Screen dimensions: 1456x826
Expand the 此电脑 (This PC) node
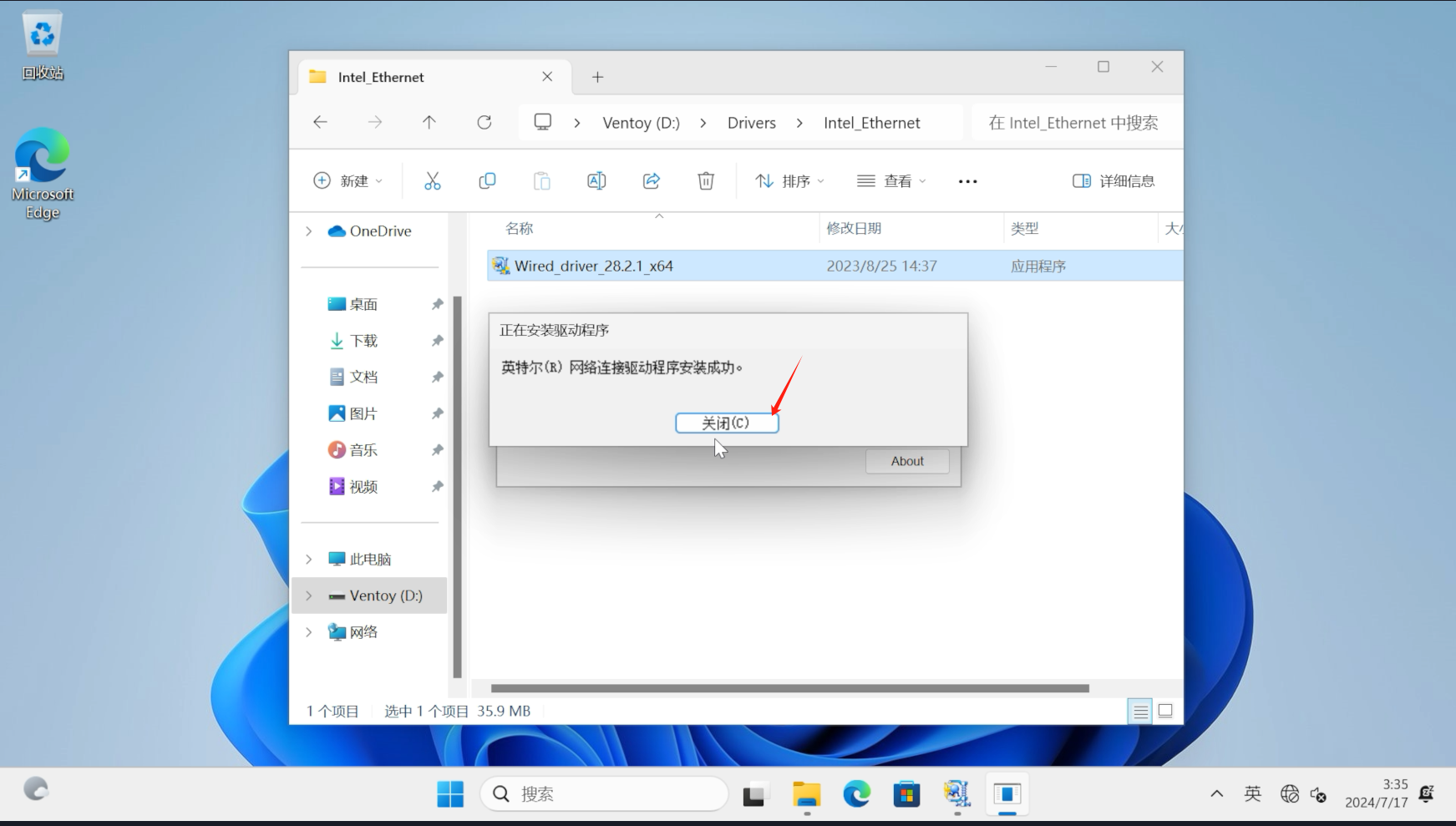(x=308, y=560)
